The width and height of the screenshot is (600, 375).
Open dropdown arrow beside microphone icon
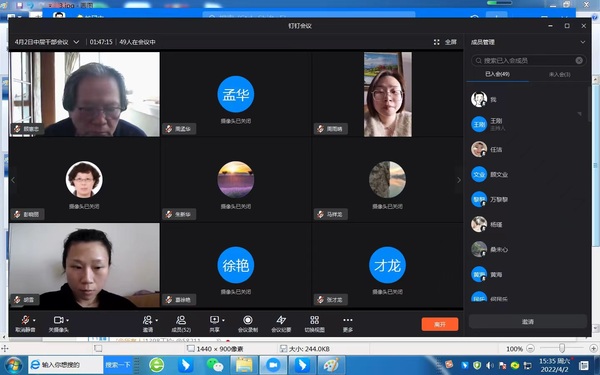[34, 320]
